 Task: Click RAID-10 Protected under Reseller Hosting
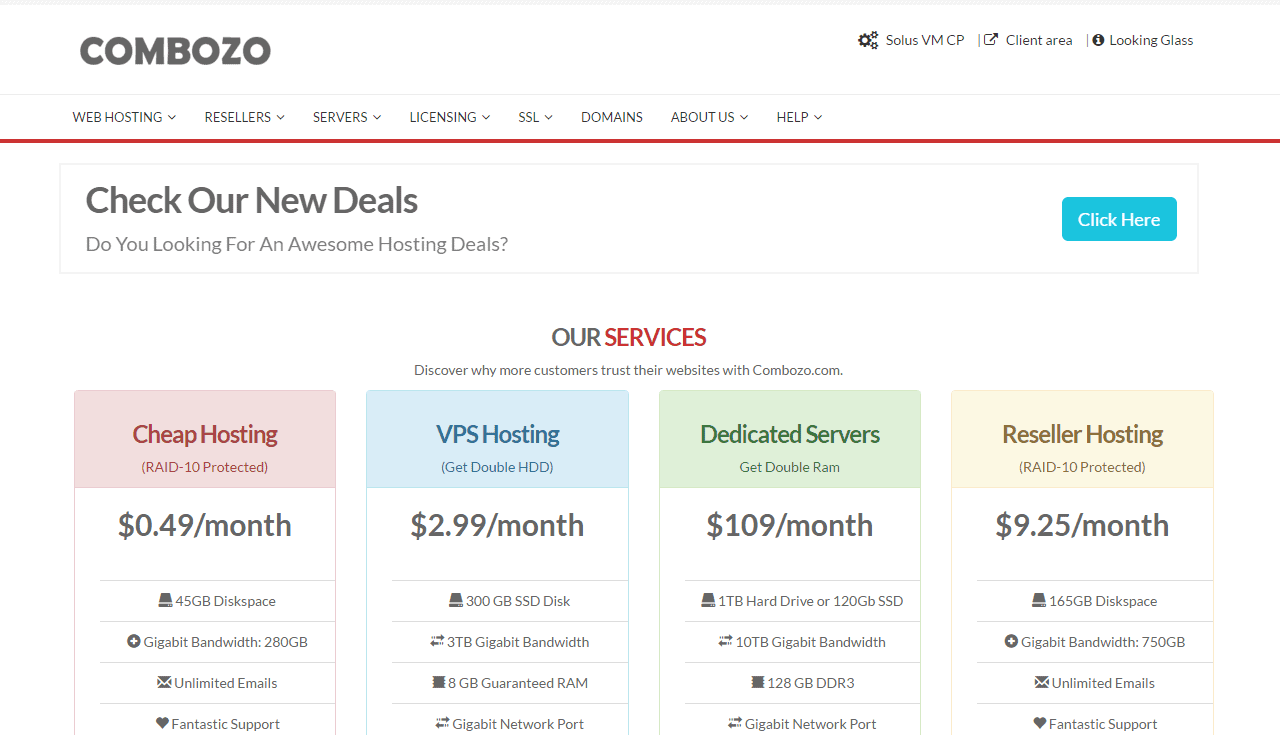pyautogui.click(x=1082, y=467)
